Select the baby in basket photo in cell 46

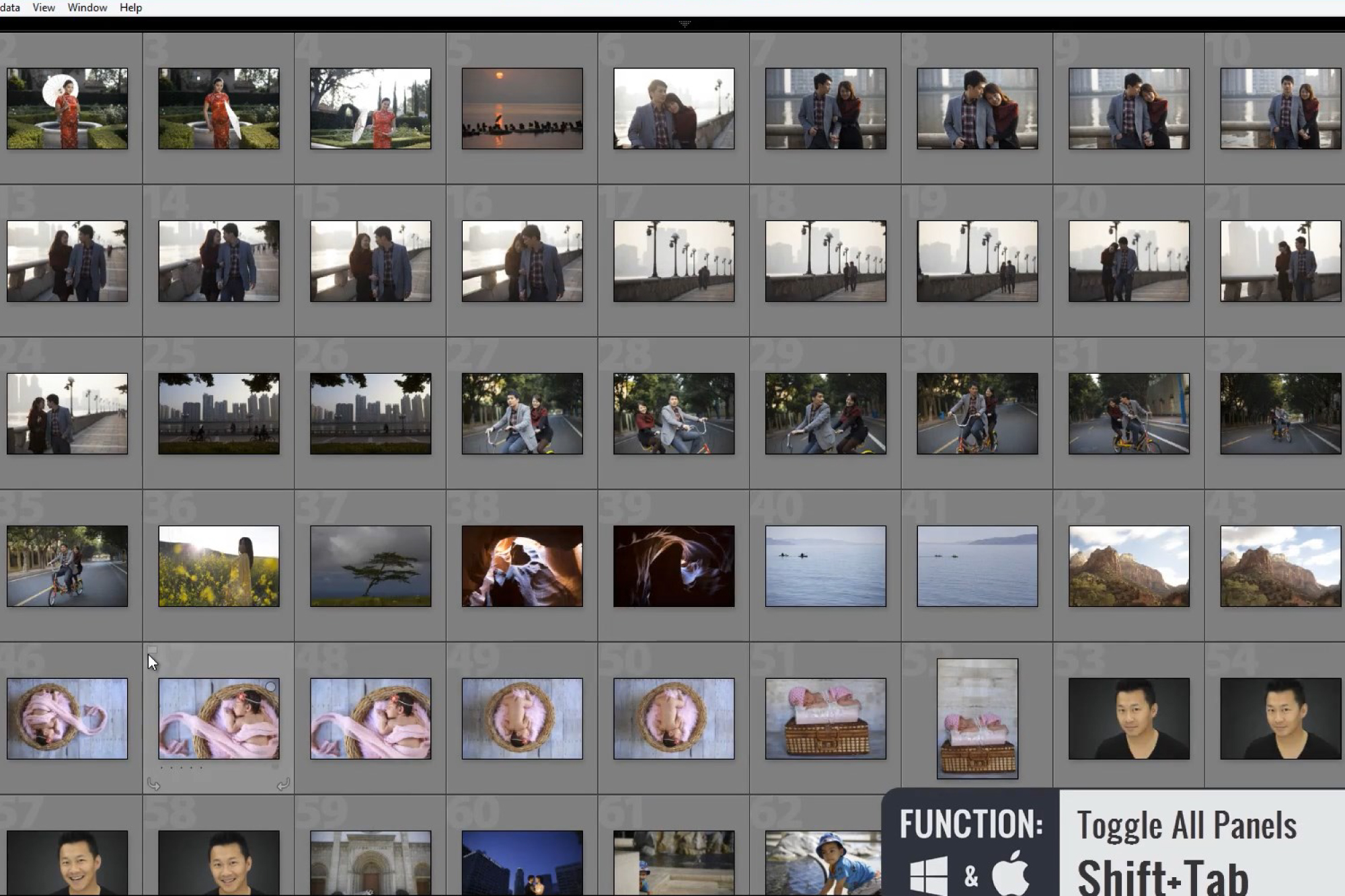pyautogui.click(x=67, y=719)
